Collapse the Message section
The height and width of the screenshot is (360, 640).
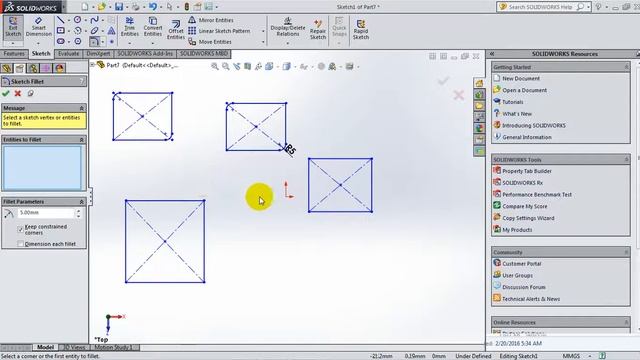tap(81, 108)
